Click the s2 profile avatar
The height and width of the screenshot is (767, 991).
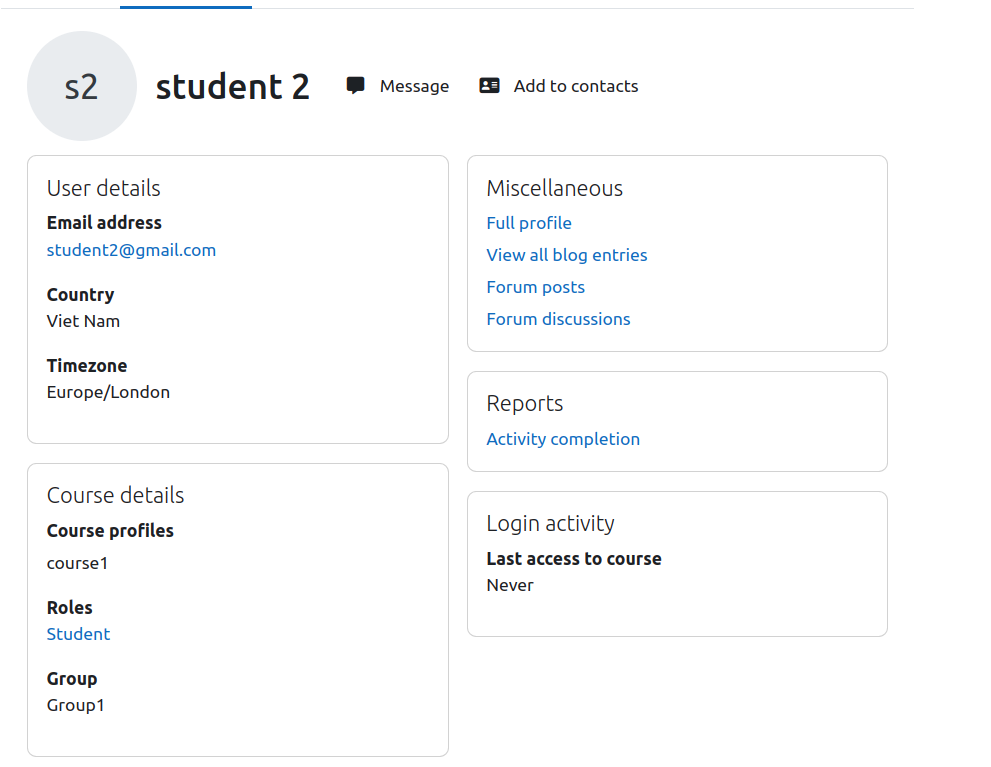82,86
